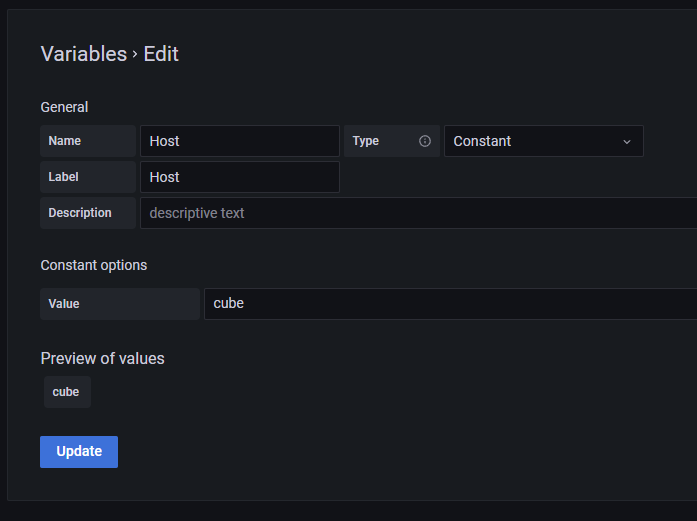Viewport: 697px width, 521px height.
Task: Click the Name input field containing Host
Action: tap(240, 141)
